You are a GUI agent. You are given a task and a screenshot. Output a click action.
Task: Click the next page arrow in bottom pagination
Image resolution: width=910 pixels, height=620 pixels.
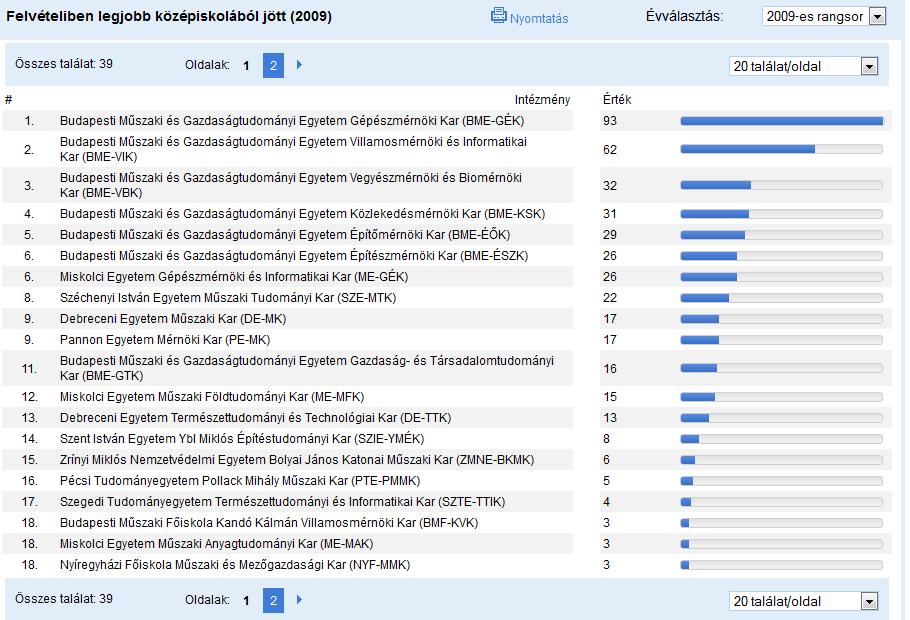pos(299,600)
